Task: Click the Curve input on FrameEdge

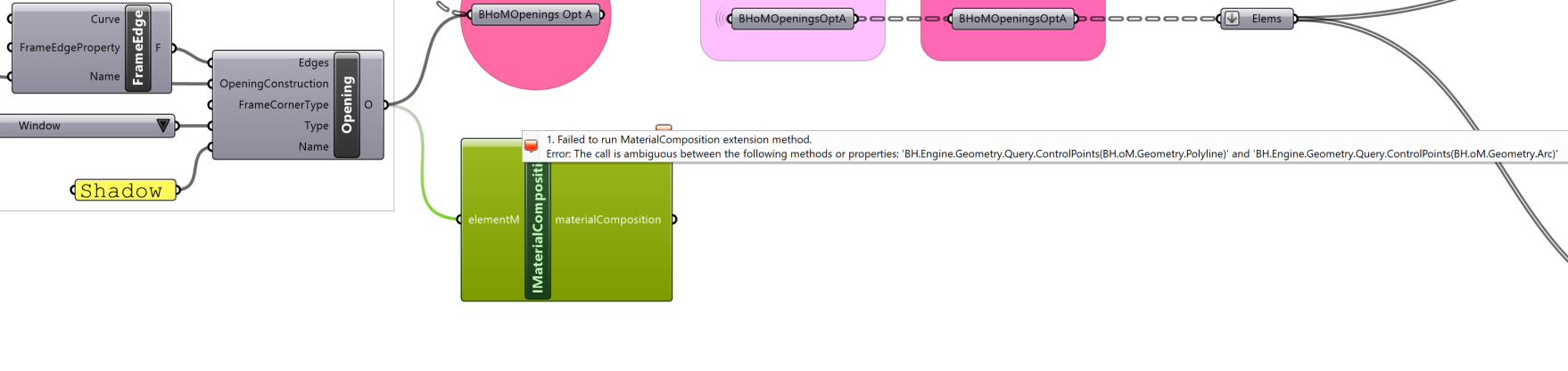Action: [x=105, y=19]
